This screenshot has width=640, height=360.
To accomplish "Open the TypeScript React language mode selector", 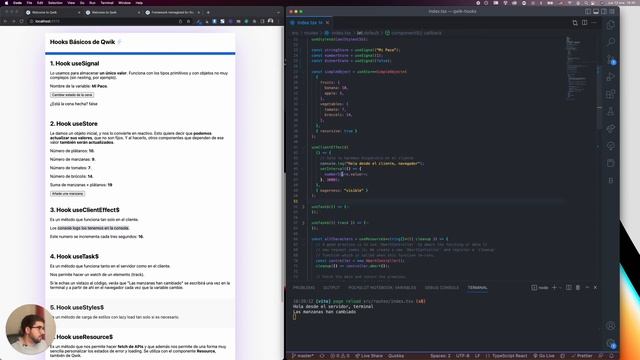I will [x=509, y=356].
